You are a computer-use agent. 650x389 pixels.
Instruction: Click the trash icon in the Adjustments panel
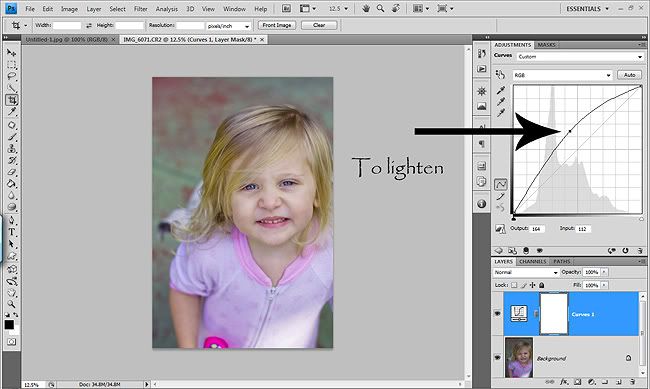click(640, 250)
